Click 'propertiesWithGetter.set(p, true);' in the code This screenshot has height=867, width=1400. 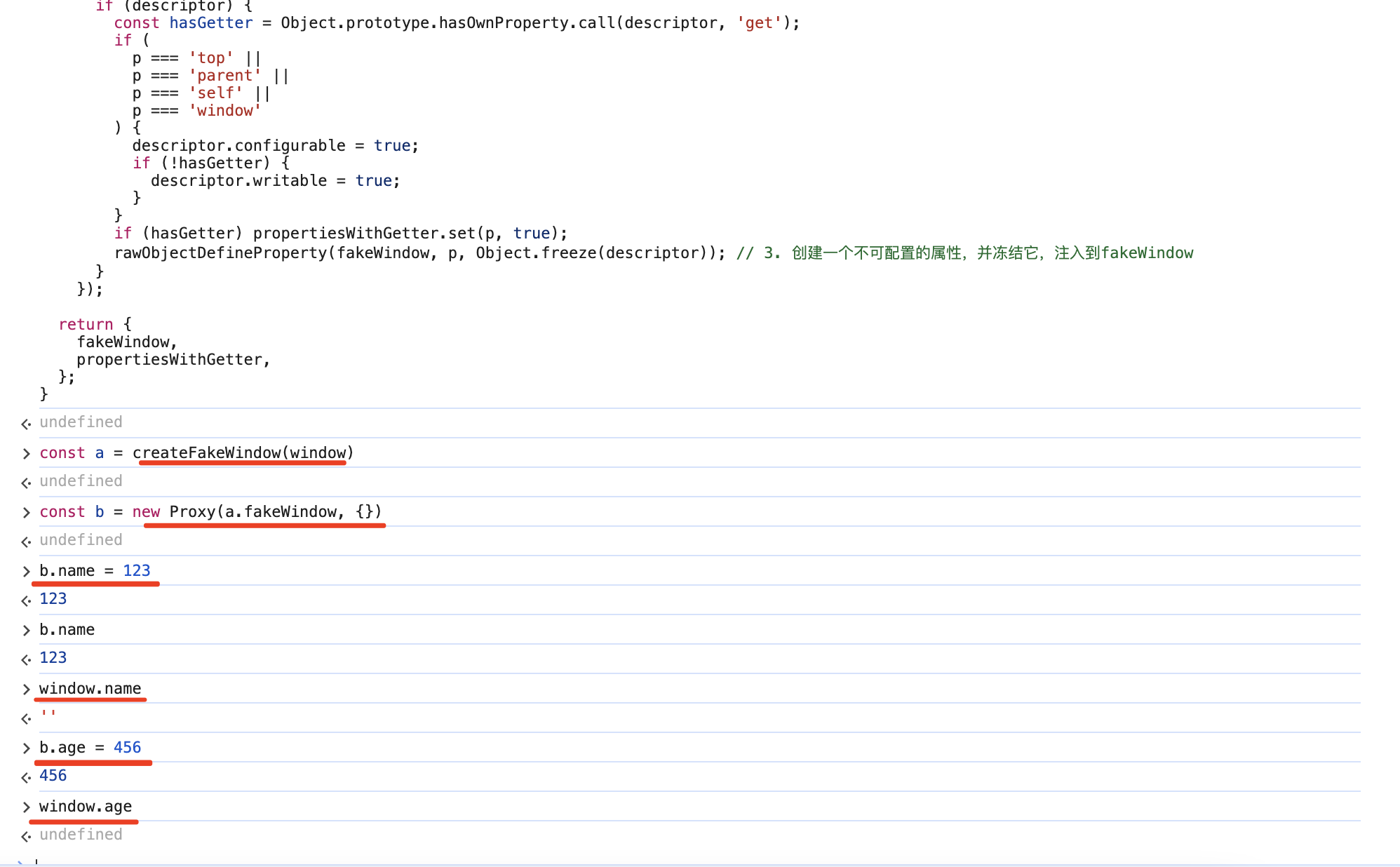(x=410, y=234)
